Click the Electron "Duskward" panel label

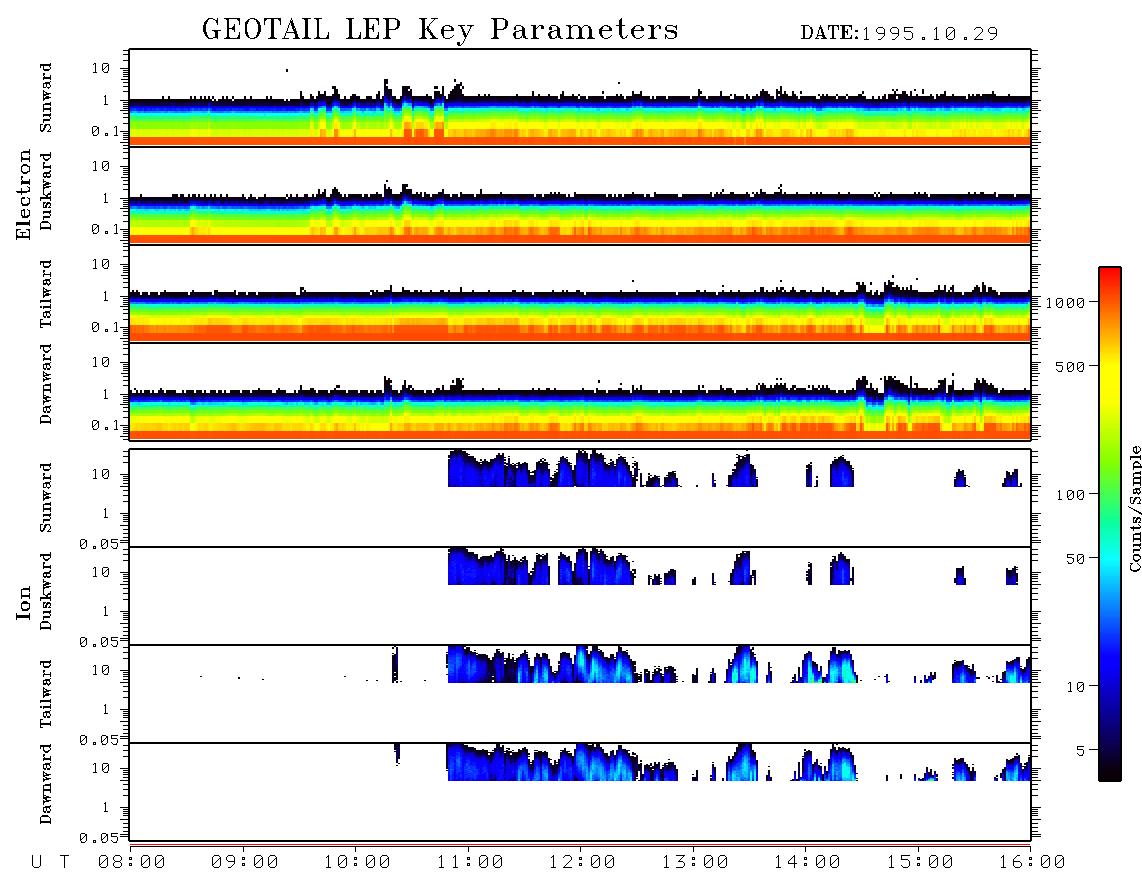pos(46,191)
